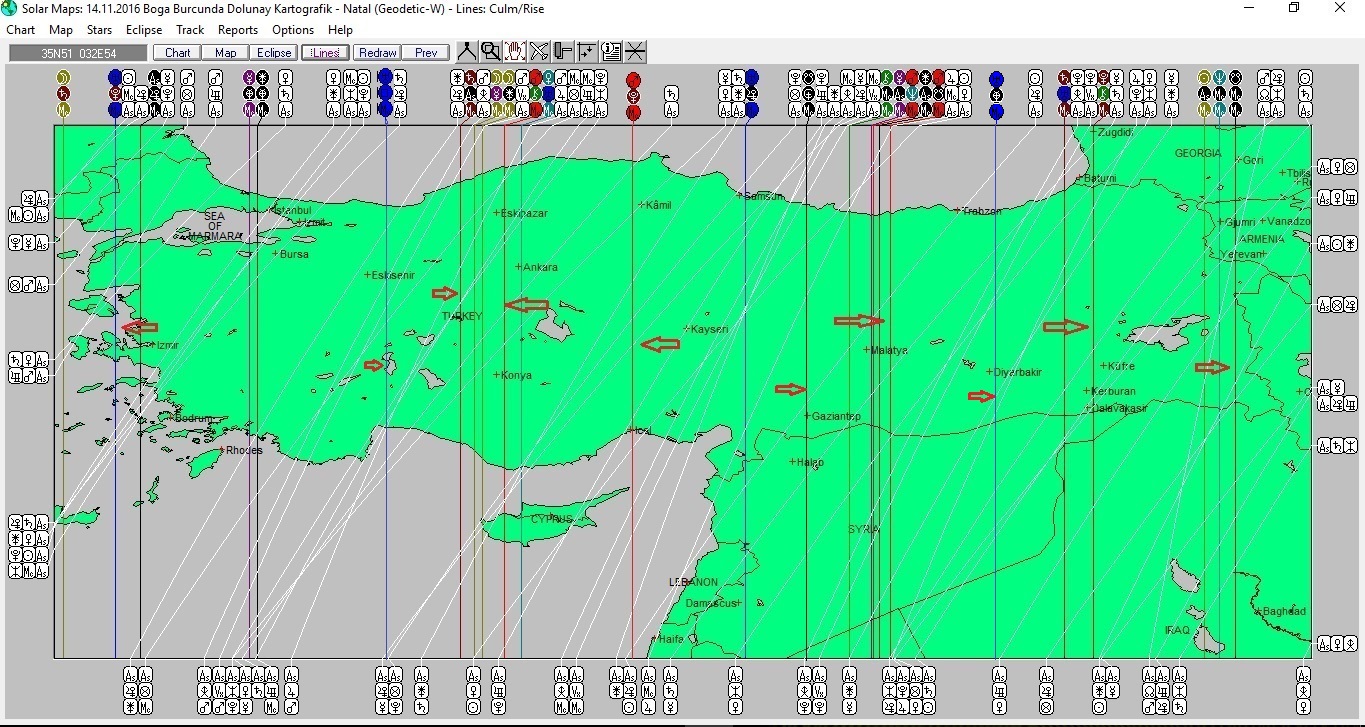Image resolution: width=1365 pixels, height=727 pixels.
Task: Click the Redraw button
Action: (377, 53)
